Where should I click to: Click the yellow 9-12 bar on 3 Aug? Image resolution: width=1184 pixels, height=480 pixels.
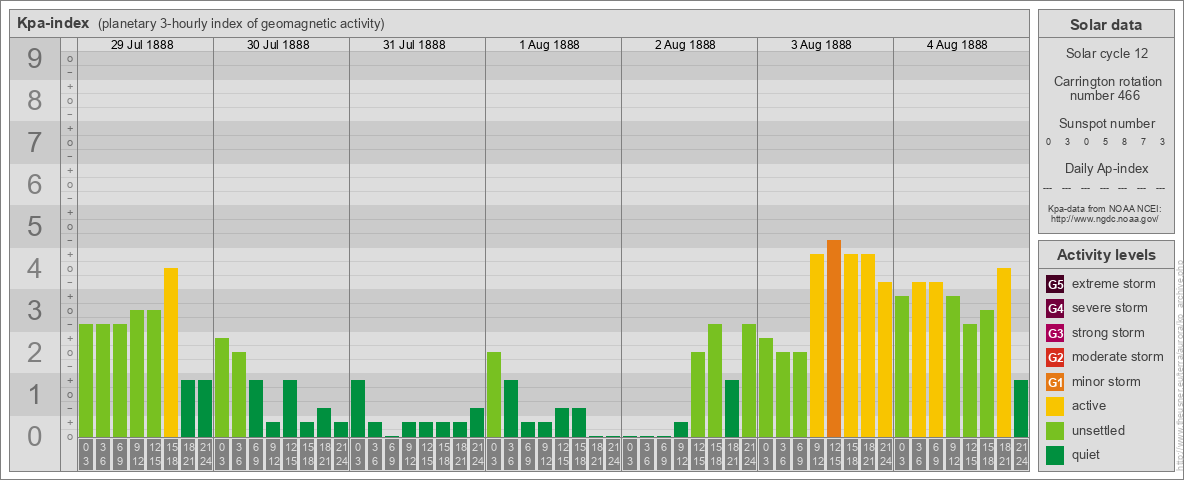coord(817,346)
